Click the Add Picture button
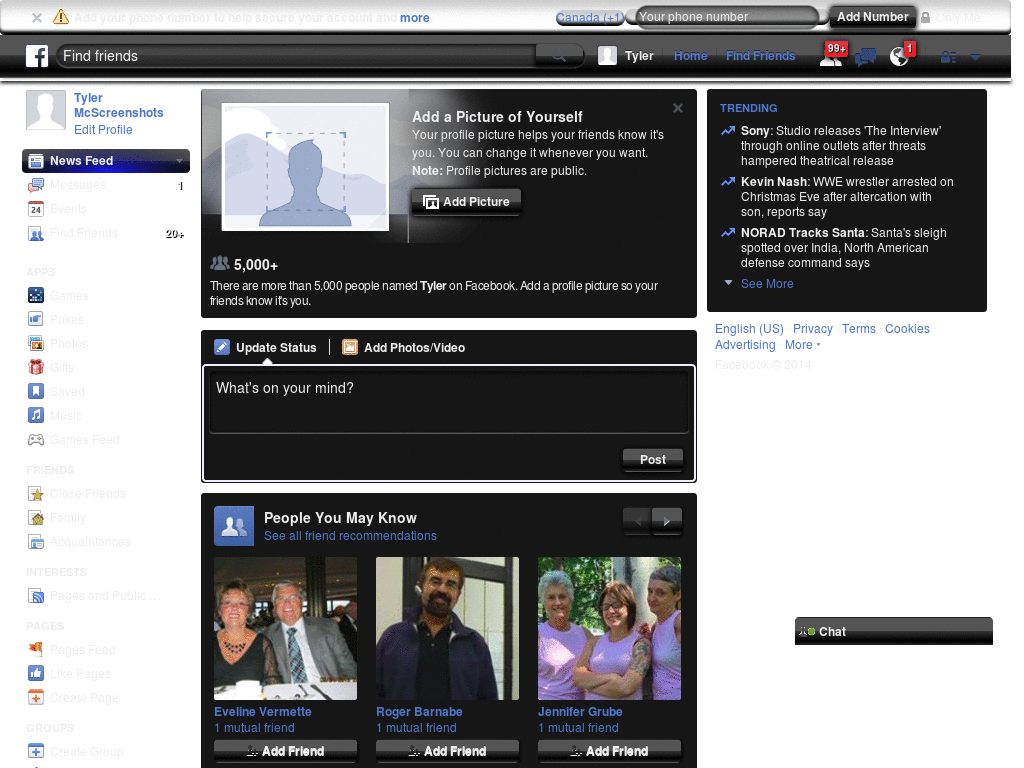Screen dimensions: 1024x768 pos(466,202)
